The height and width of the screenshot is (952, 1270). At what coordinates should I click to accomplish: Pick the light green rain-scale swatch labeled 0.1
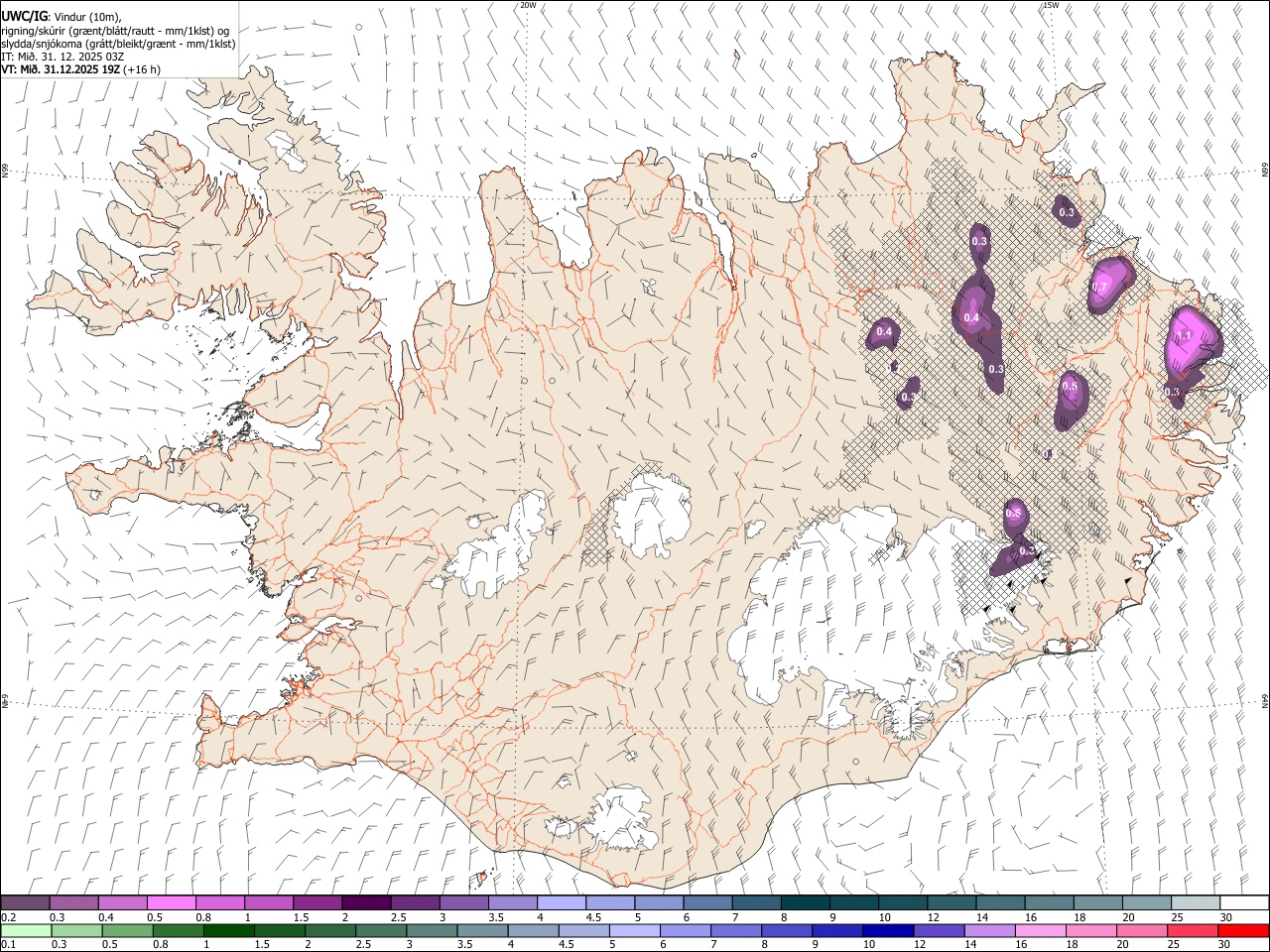tap(25, 930)
